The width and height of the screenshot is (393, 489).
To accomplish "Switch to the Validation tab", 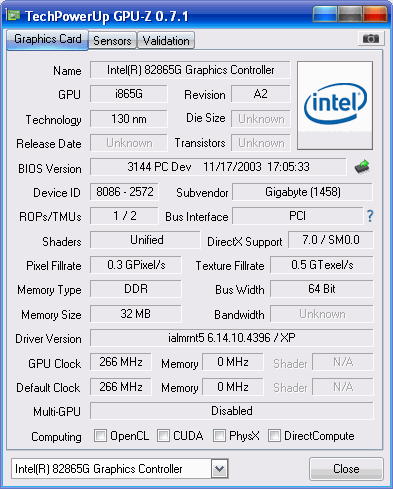I will tap(166, 41).
